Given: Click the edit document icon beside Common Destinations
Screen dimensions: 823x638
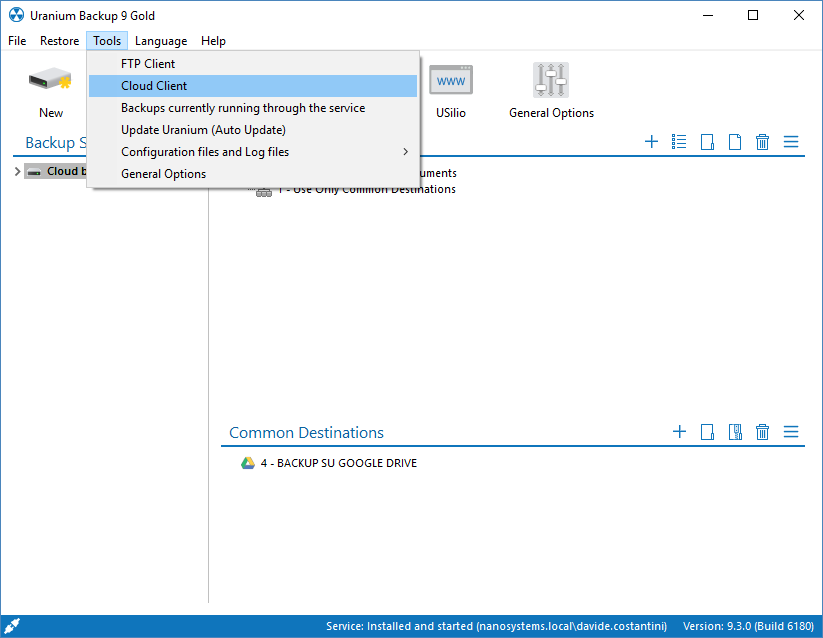Looking at the screenshot, I should tap(707, 432).
